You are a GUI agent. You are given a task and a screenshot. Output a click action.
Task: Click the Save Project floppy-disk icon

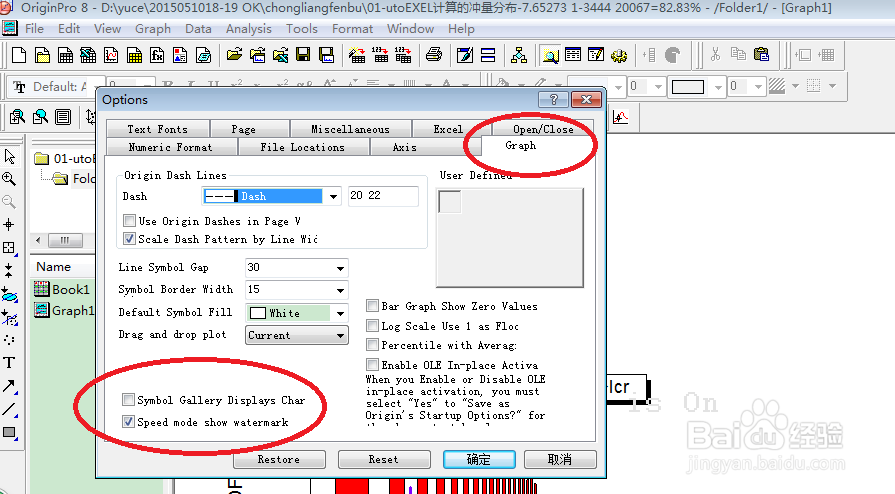(303, 55)
